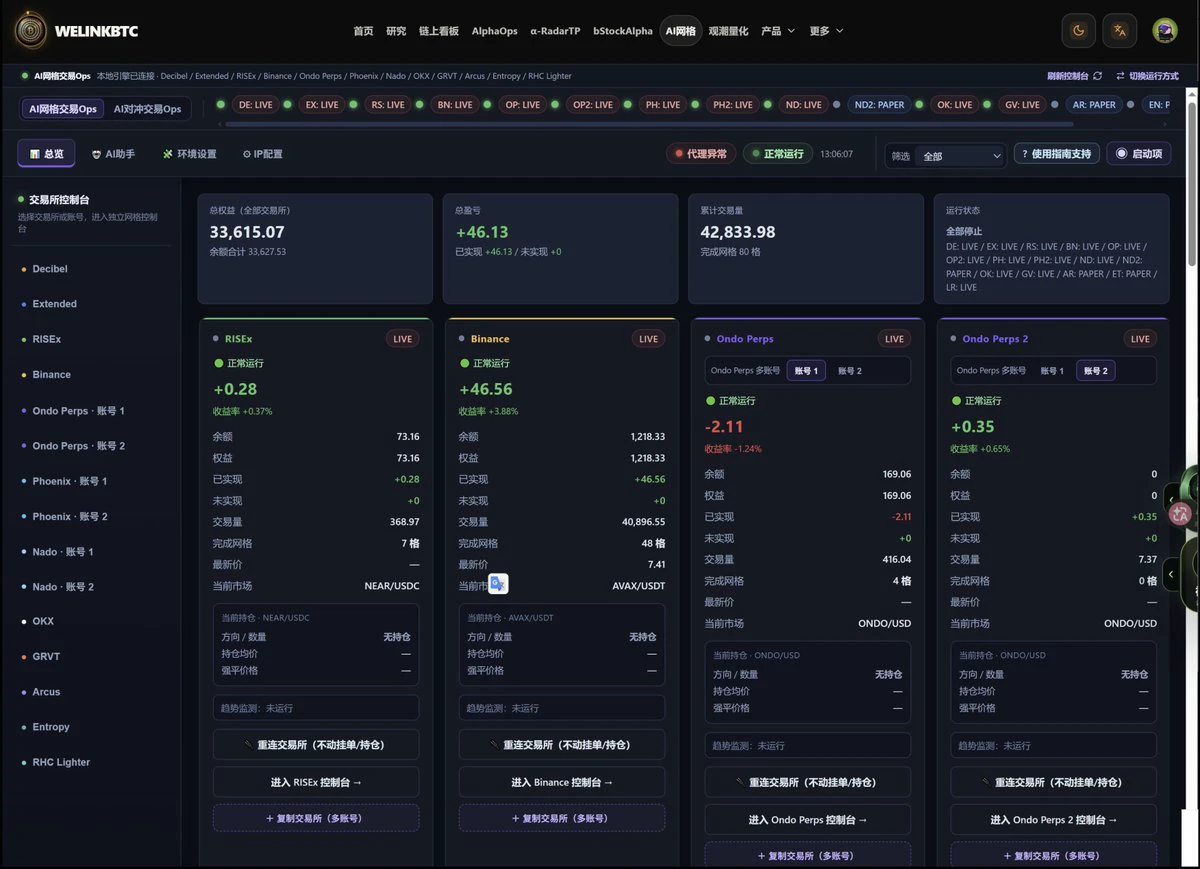
Task: Click the ND2: PAPER status chip
Action: [x=877, y=104]
